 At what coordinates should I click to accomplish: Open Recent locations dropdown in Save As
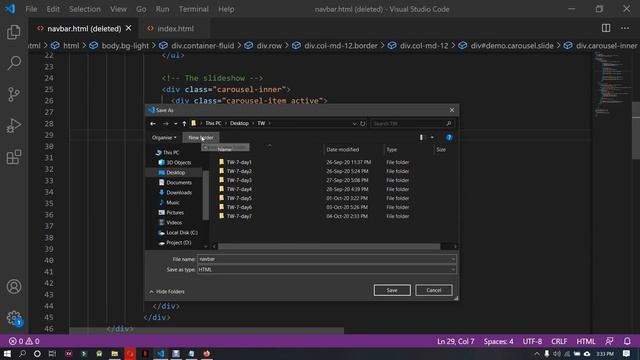176,123
